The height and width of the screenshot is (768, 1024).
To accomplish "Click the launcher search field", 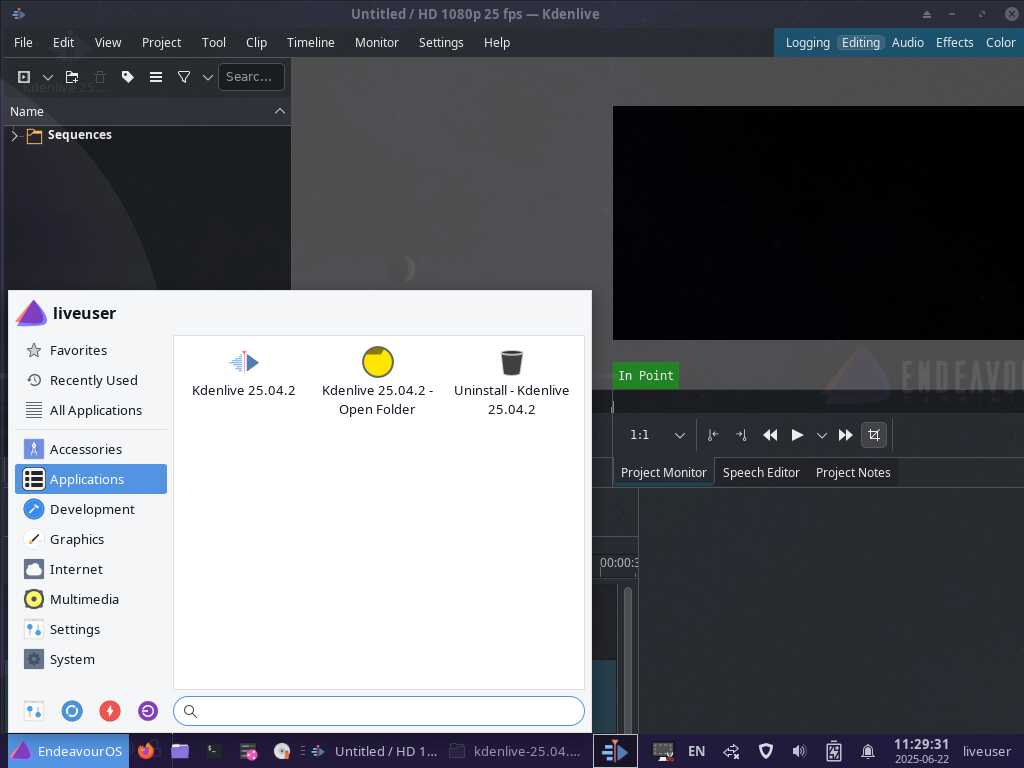I will pyautogui.click(x=379, y=711).
